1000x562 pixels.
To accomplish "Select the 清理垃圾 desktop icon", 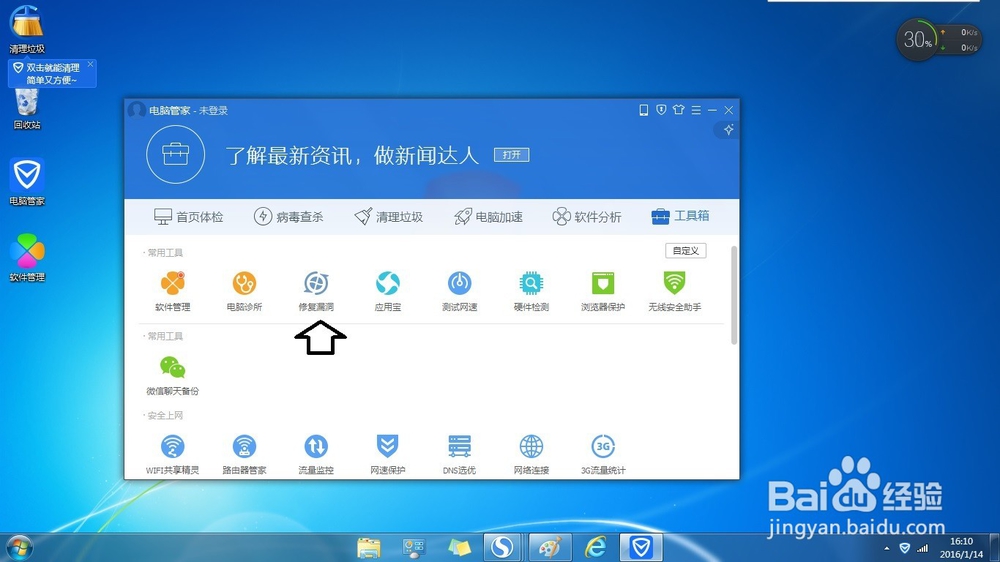I will (27, 29).
